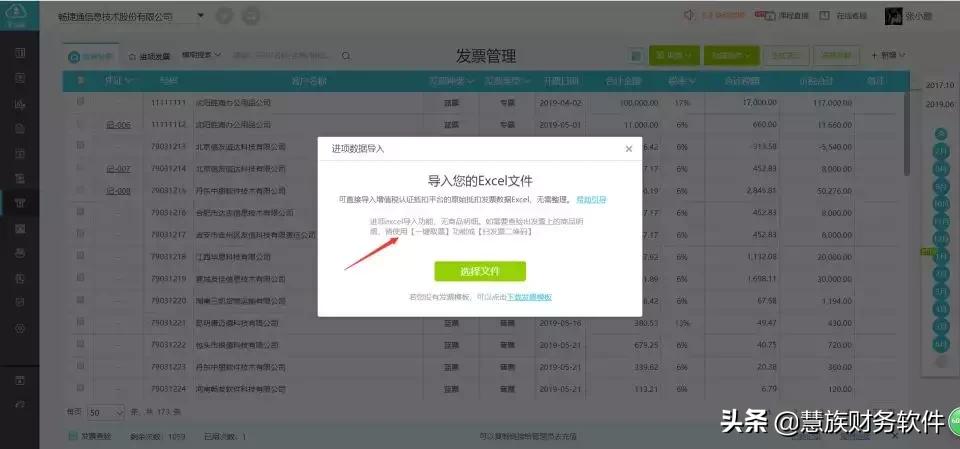Open voucher link 记-008

[118, 191]
